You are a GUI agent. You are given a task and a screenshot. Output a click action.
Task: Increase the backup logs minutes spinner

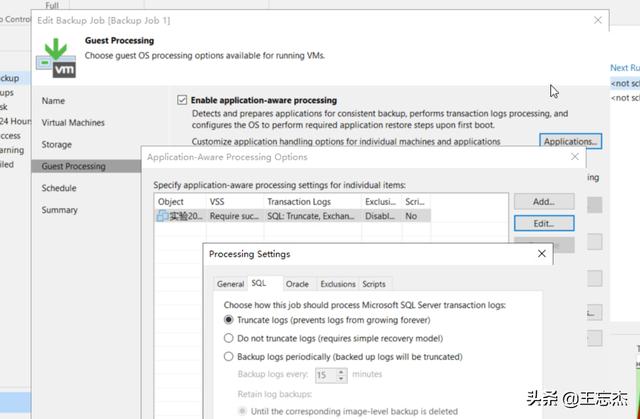342,372
